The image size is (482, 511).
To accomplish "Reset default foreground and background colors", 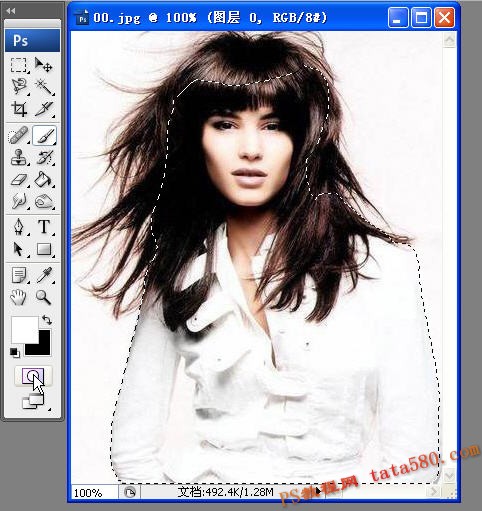I will (x=14, y=352).
